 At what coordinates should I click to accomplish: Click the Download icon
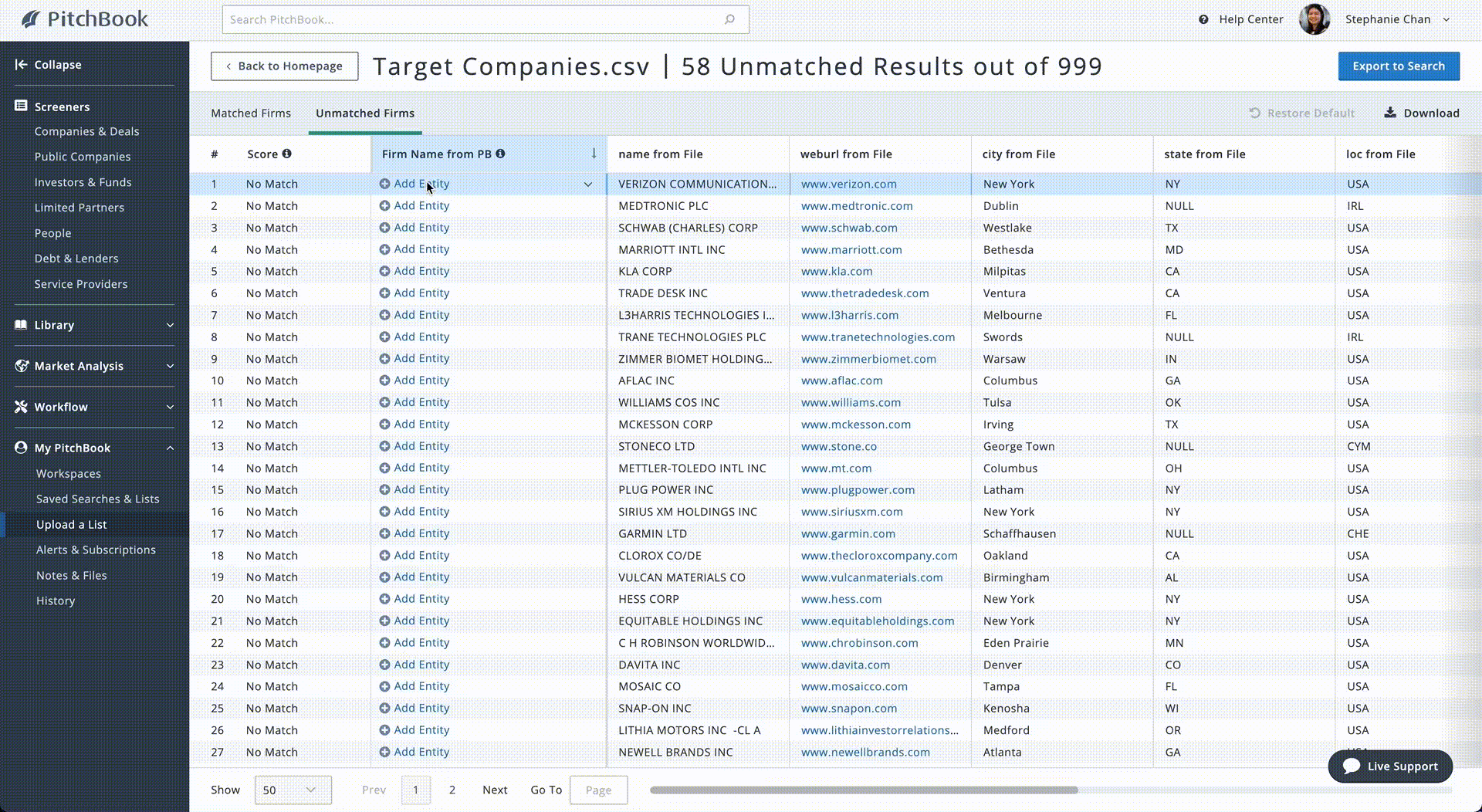[x=1390, y=113]
